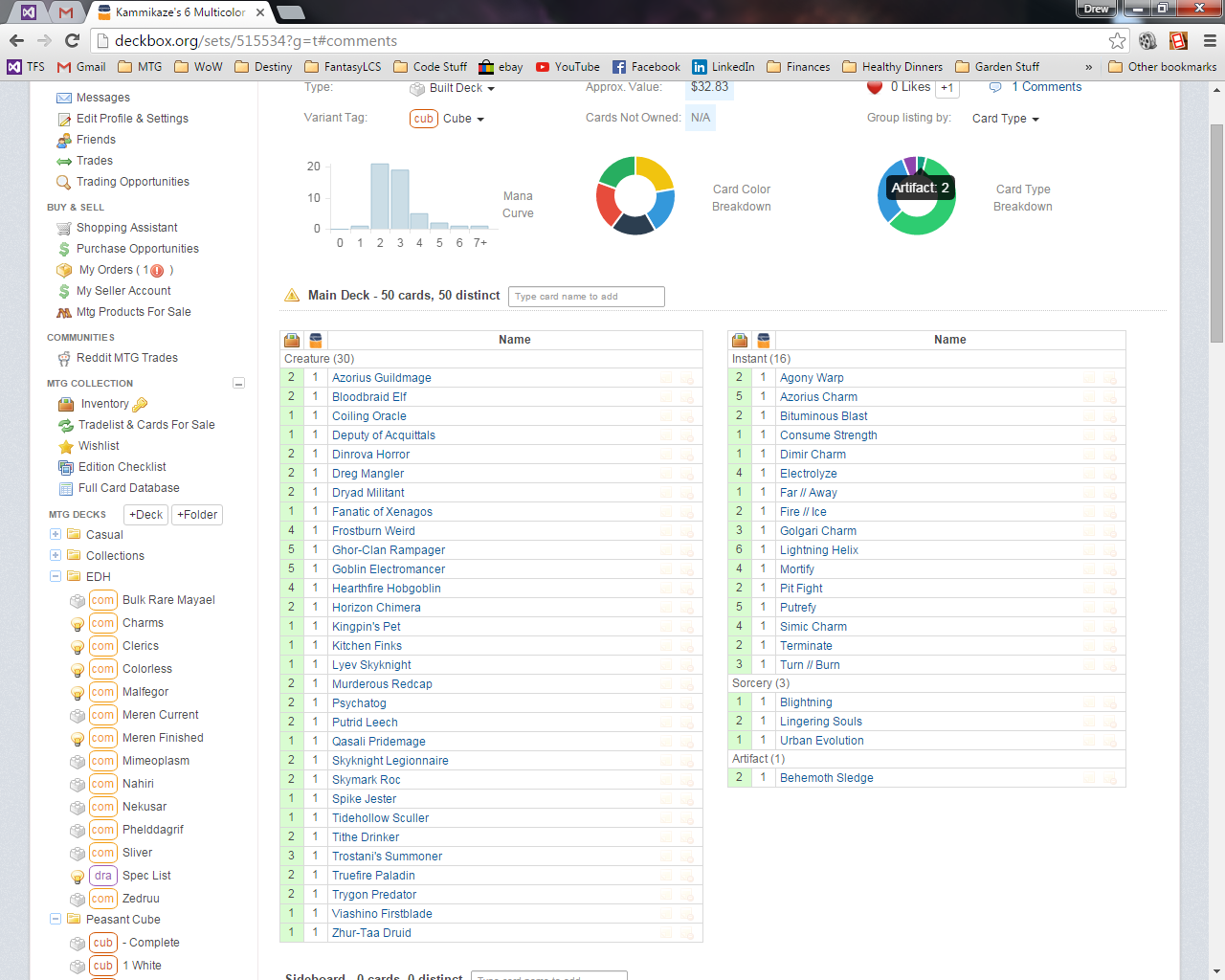Expand the Casual decks folder
Image resolution: width=1225 pixels, height=980 pixels.
[56, 534]
